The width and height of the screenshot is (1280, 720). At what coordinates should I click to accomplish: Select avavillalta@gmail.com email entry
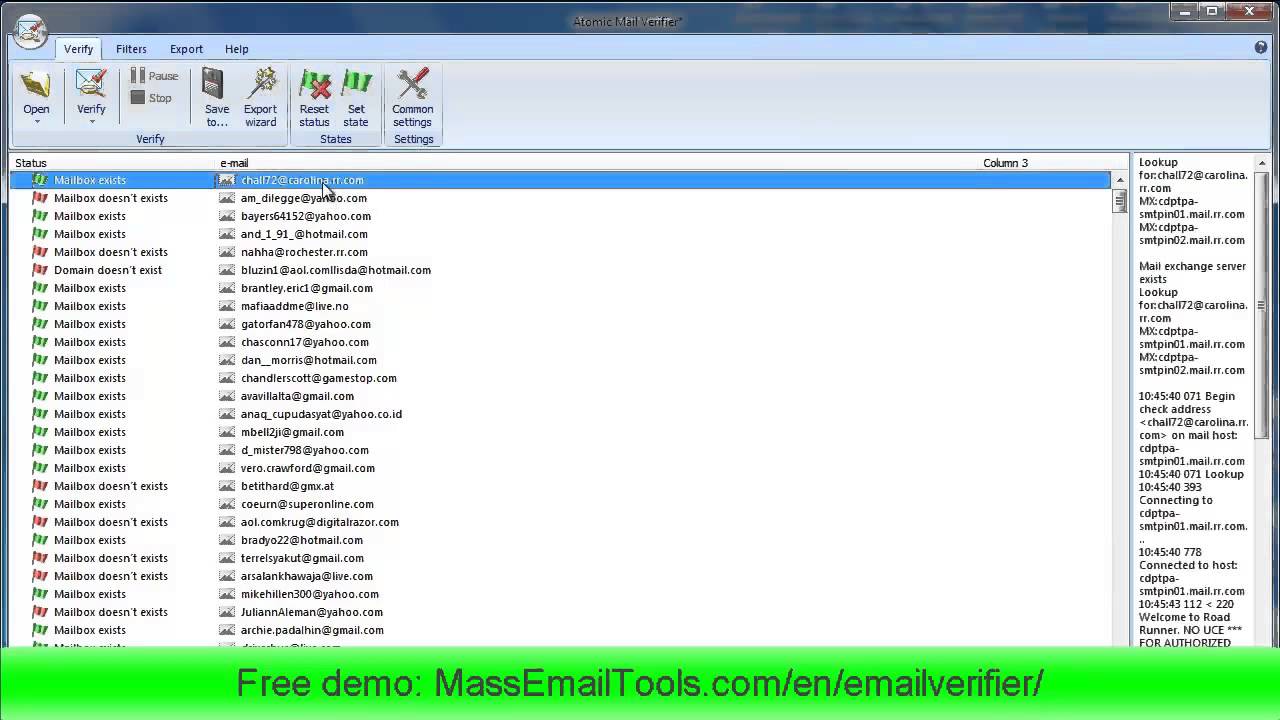(x=297, y=396)
